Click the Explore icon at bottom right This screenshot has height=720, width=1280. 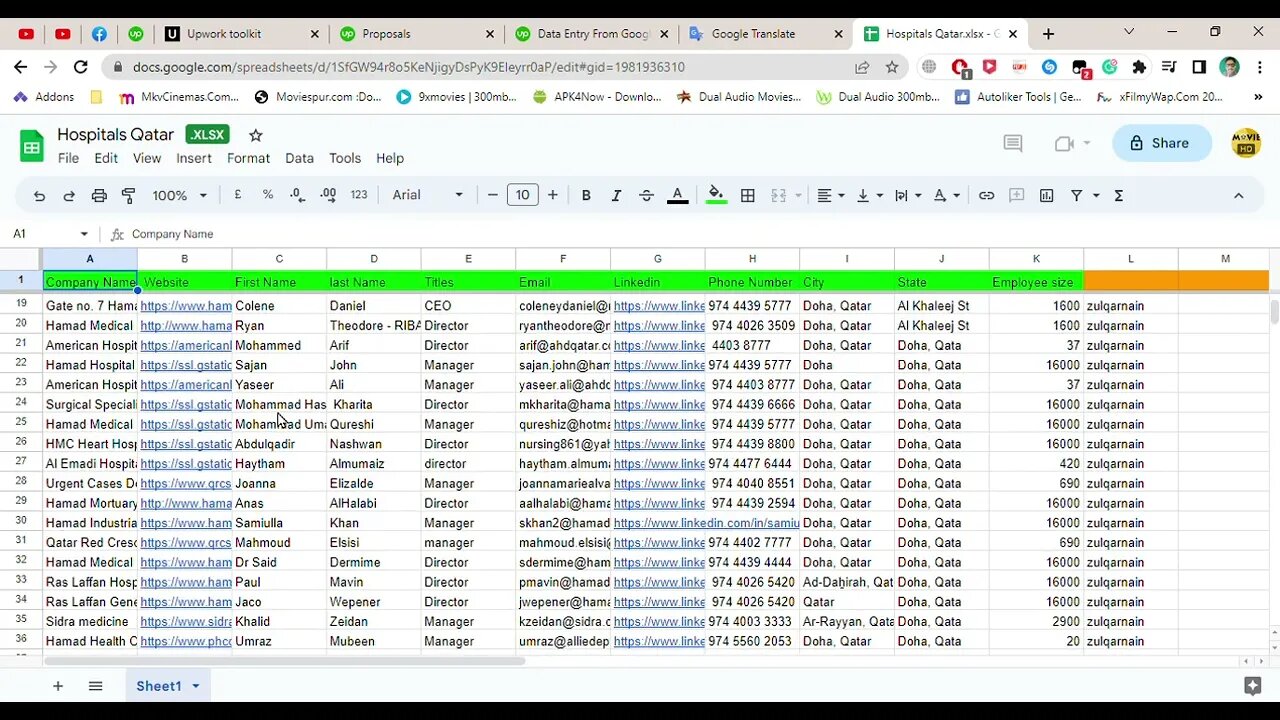point(1252,686)
